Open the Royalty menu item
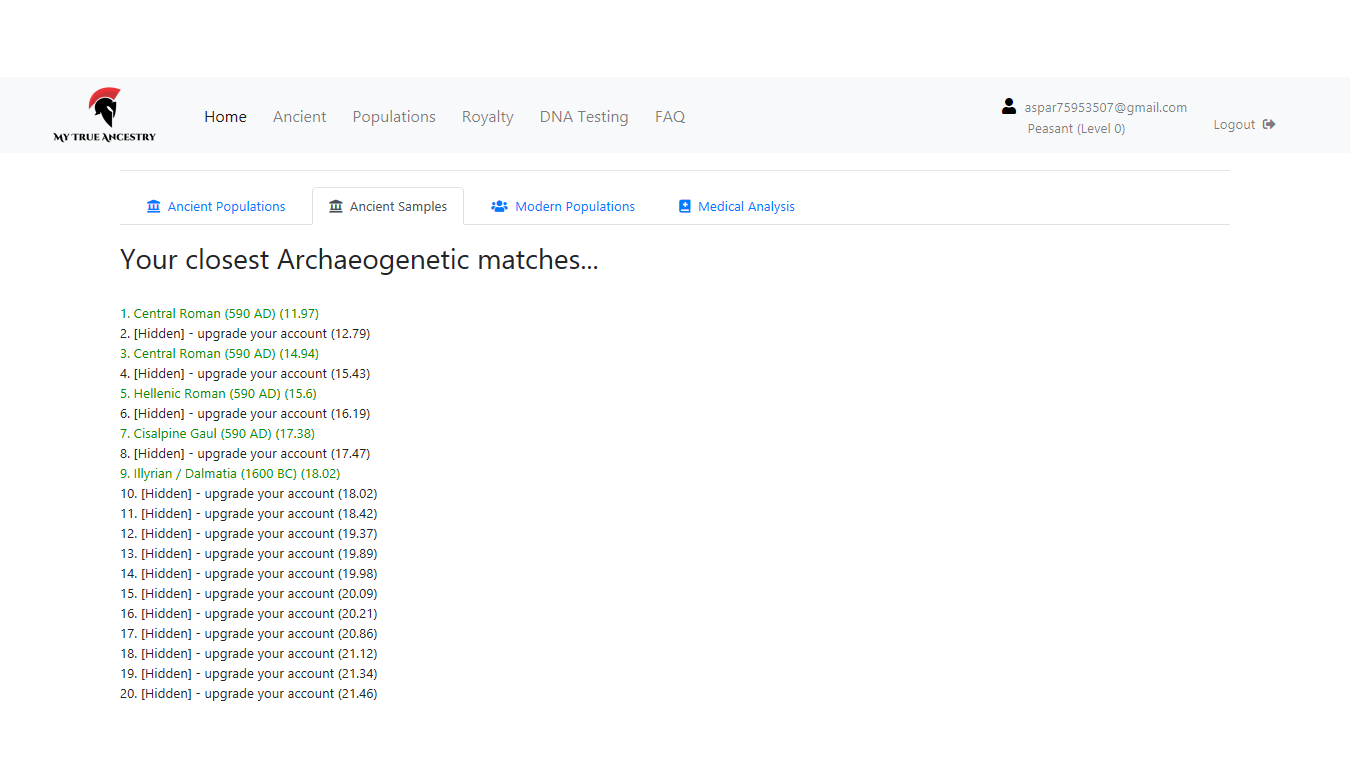 [488, 116]
